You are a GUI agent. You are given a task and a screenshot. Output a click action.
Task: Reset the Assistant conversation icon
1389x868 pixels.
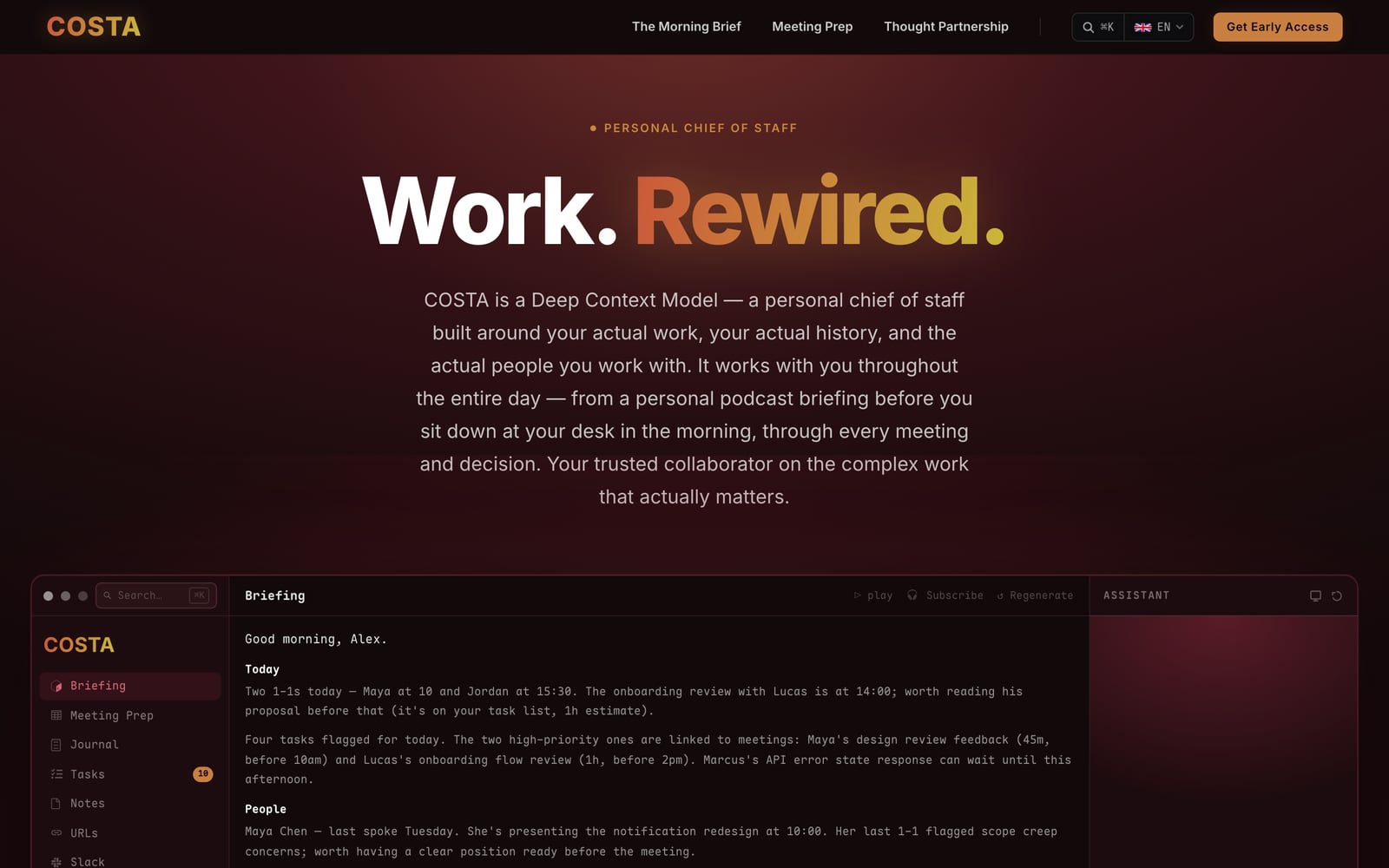1337,595
